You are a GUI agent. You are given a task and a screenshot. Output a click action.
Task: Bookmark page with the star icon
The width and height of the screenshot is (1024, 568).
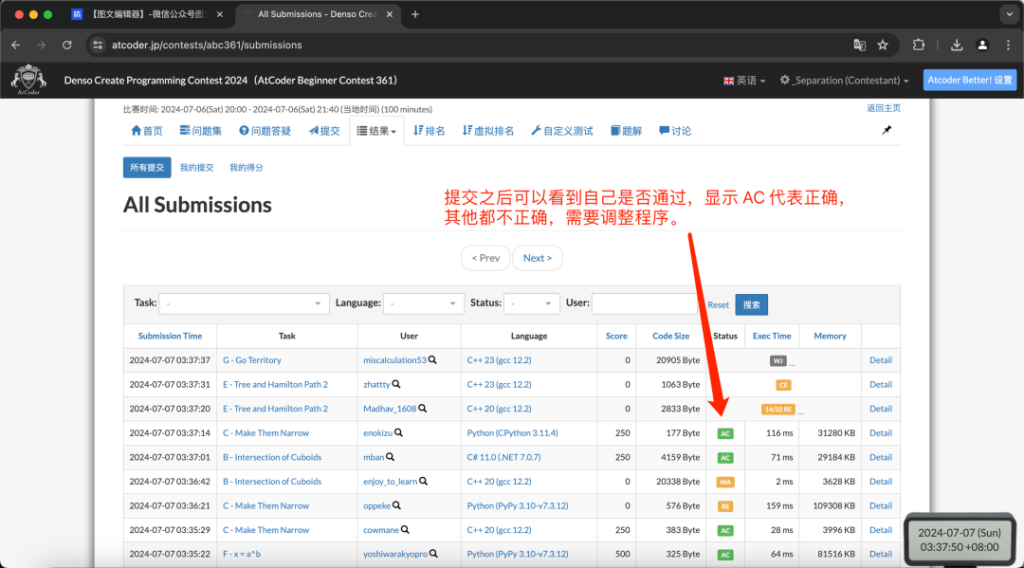click(x=883, y=45)
